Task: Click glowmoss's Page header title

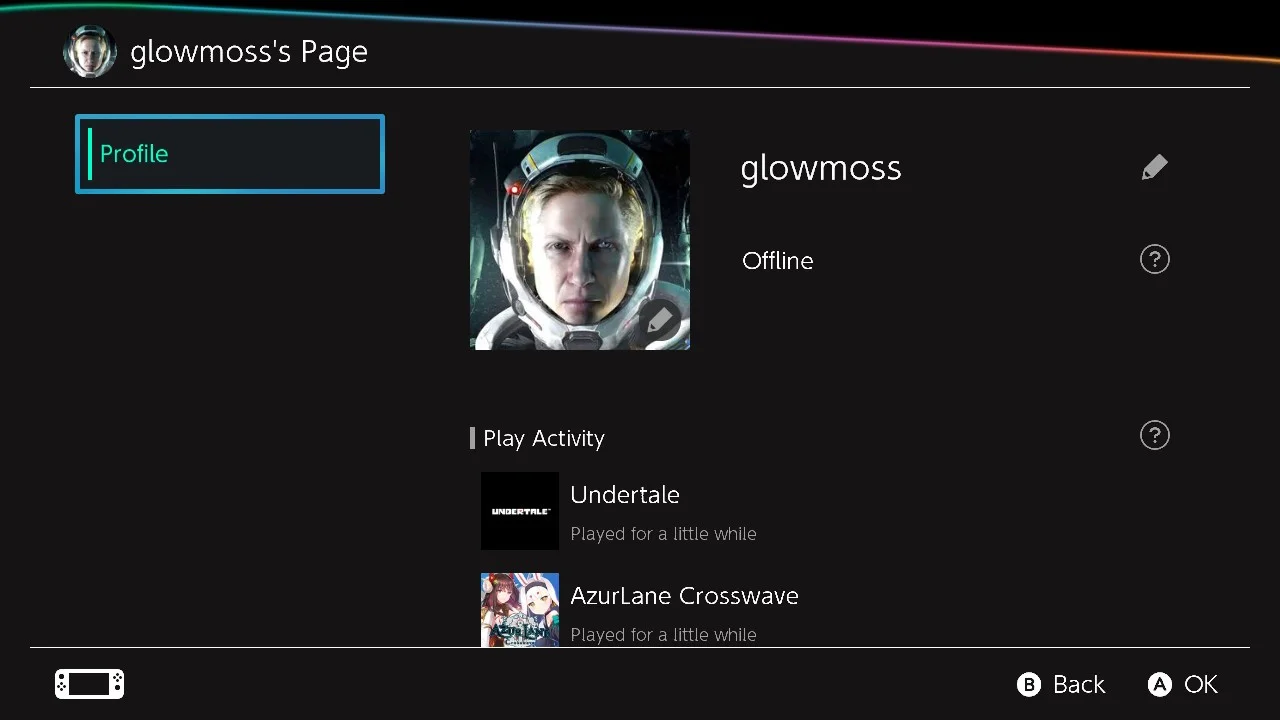Action: 249,52
